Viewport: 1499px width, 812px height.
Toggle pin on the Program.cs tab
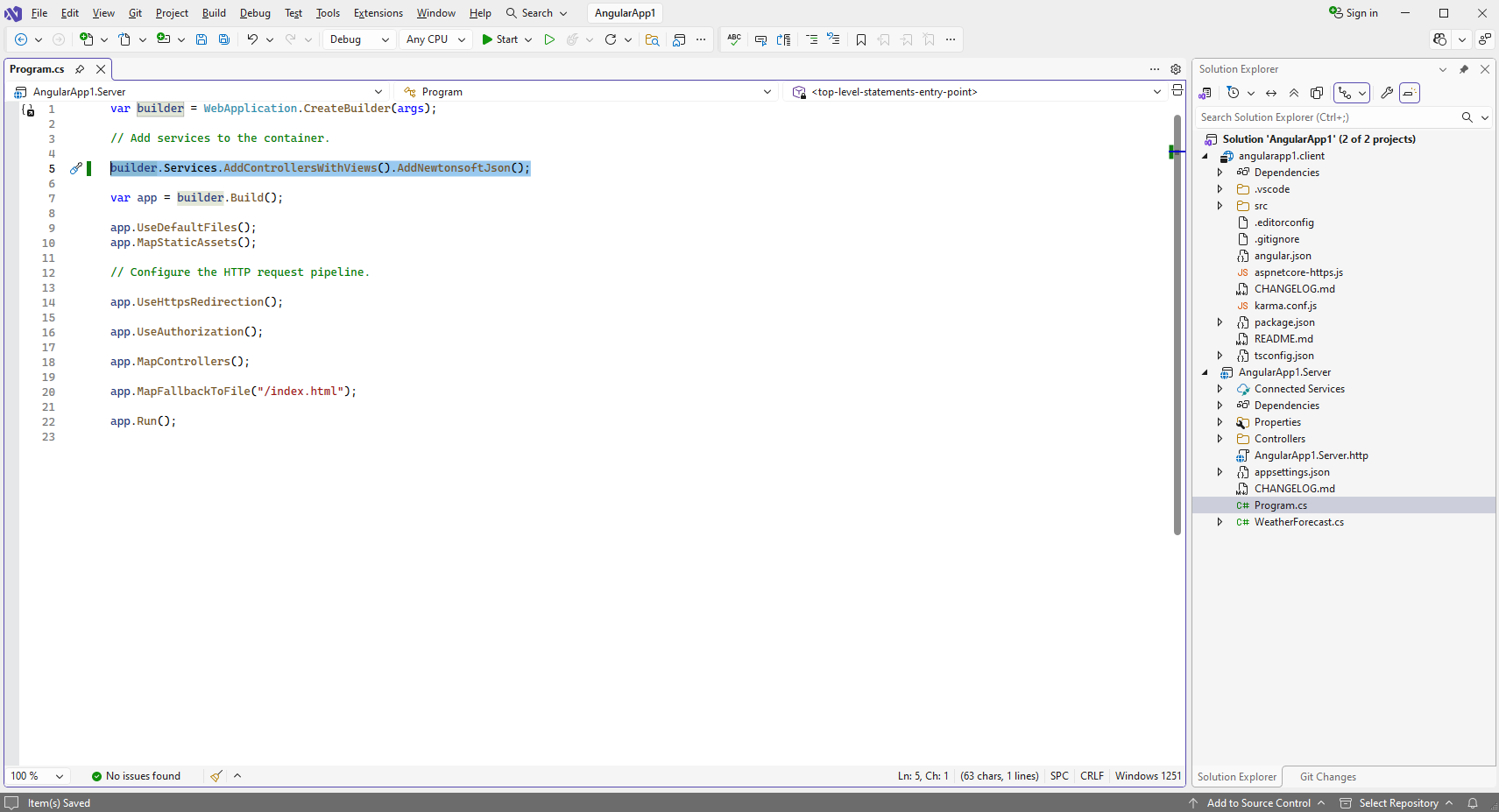[80, 69]
